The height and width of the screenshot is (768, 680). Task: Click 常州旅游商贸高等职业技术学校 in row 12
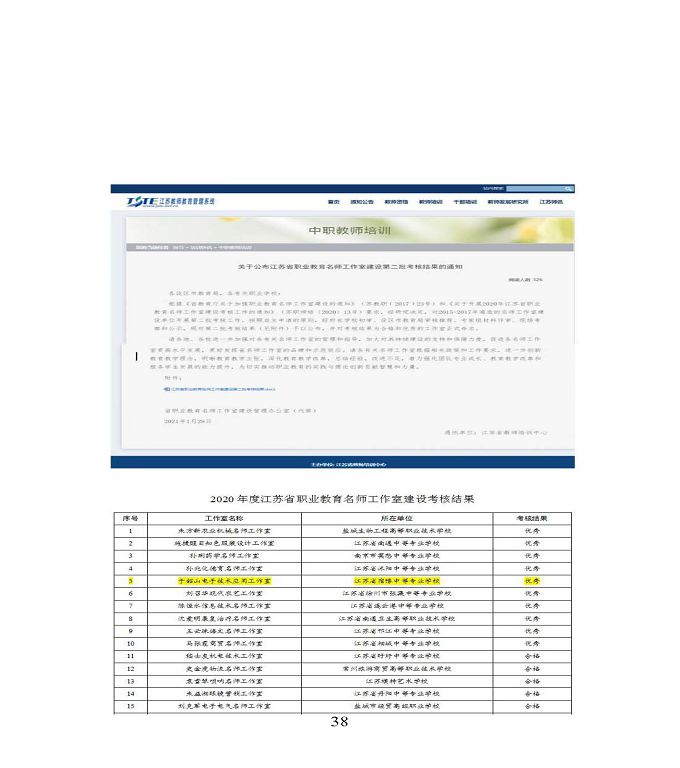[x=397, y=669]
